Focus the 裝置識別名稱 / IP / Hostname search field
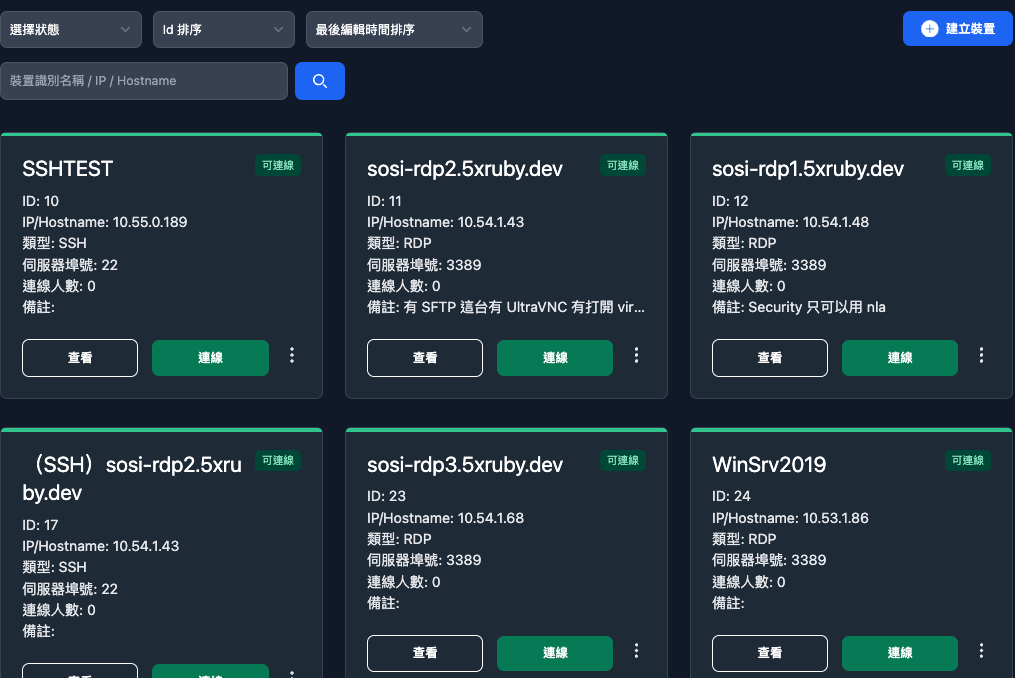The height and width of the screenshot is (678, 1015). (x=144, y=81)
